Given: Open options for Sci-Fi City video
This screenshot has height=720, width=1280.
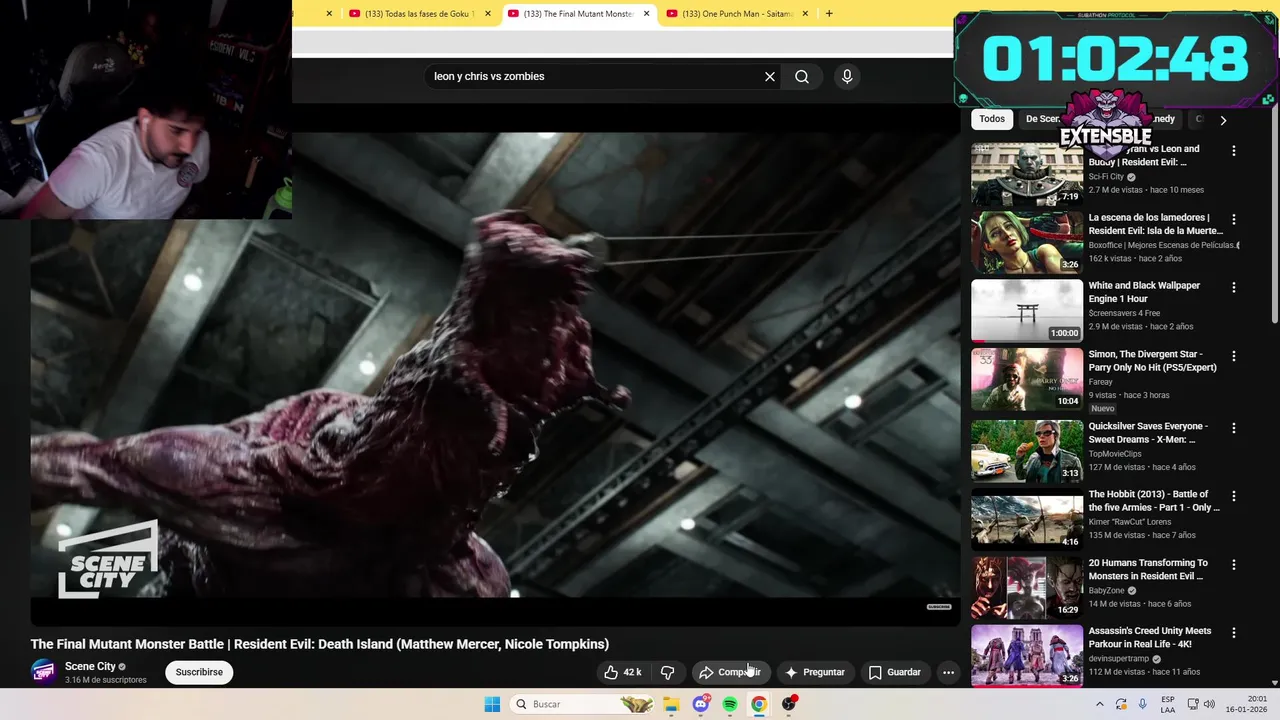Looking at the screenshot, I should pos(1233,151).
